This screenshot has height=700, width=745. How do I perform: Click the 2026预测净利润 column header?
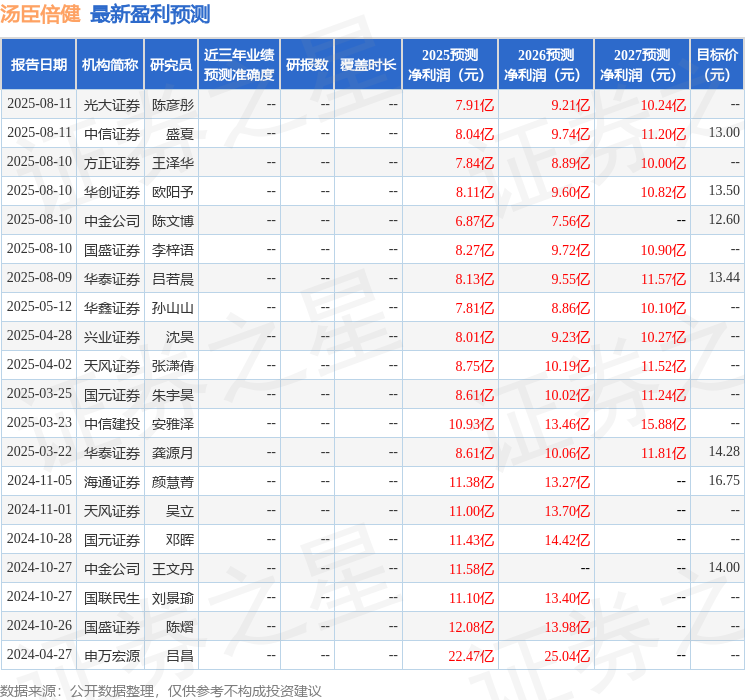click(x=546, y=65)
